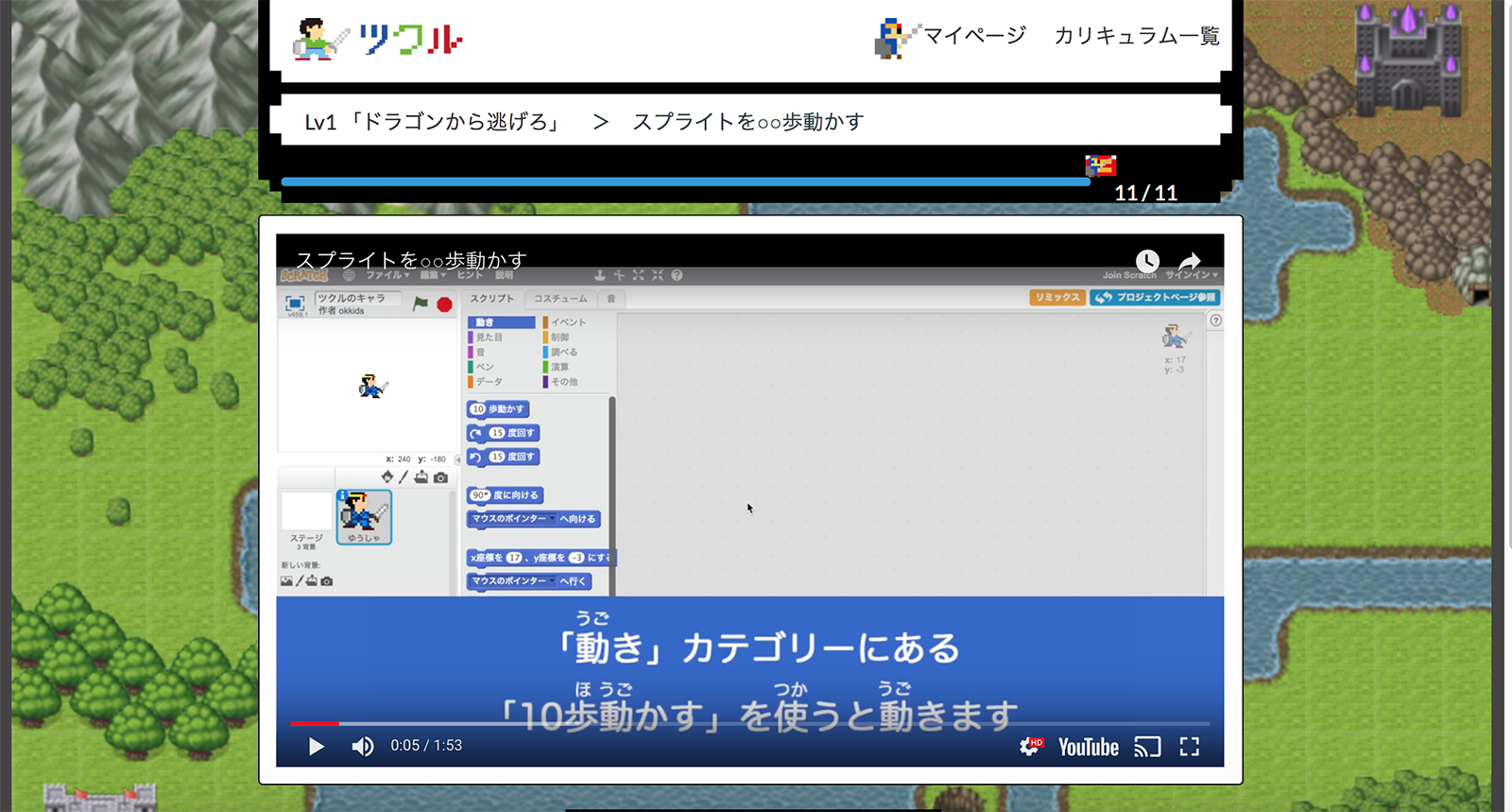This screenshot has width=1512, height=812.
Task: Add video to Watch Later clock icon
Action: click(x=1147, y=261)
